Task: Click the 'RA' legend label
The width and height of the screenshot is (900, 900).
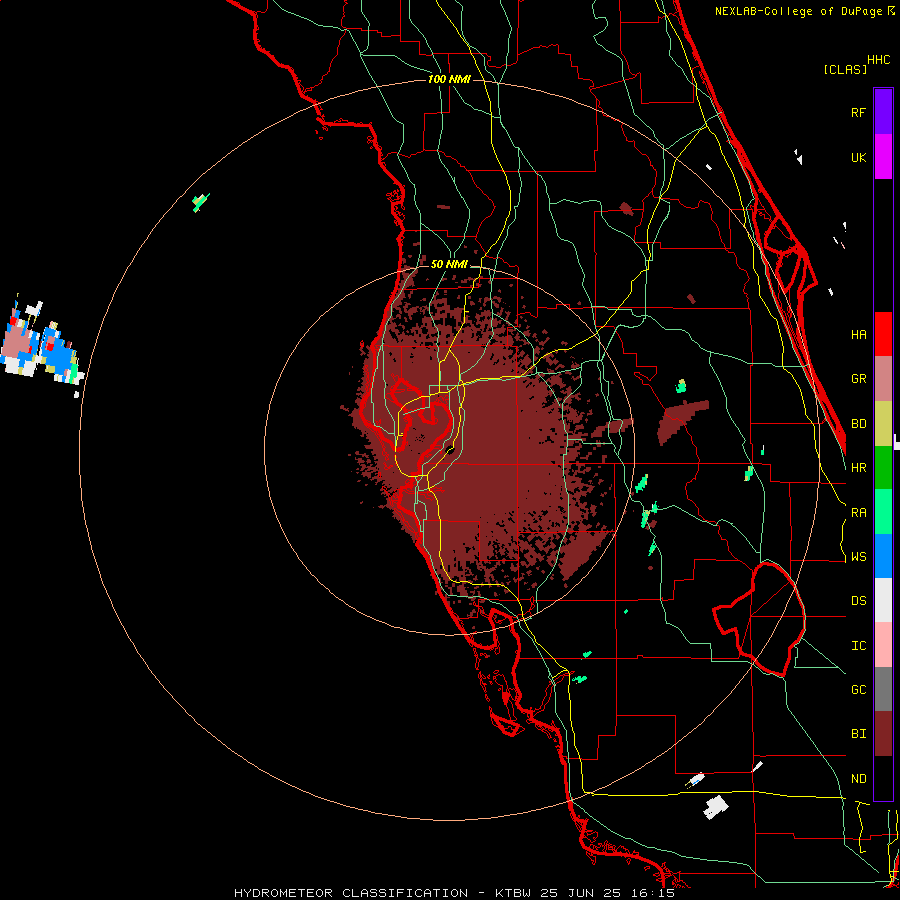Action: coord(858,513)
